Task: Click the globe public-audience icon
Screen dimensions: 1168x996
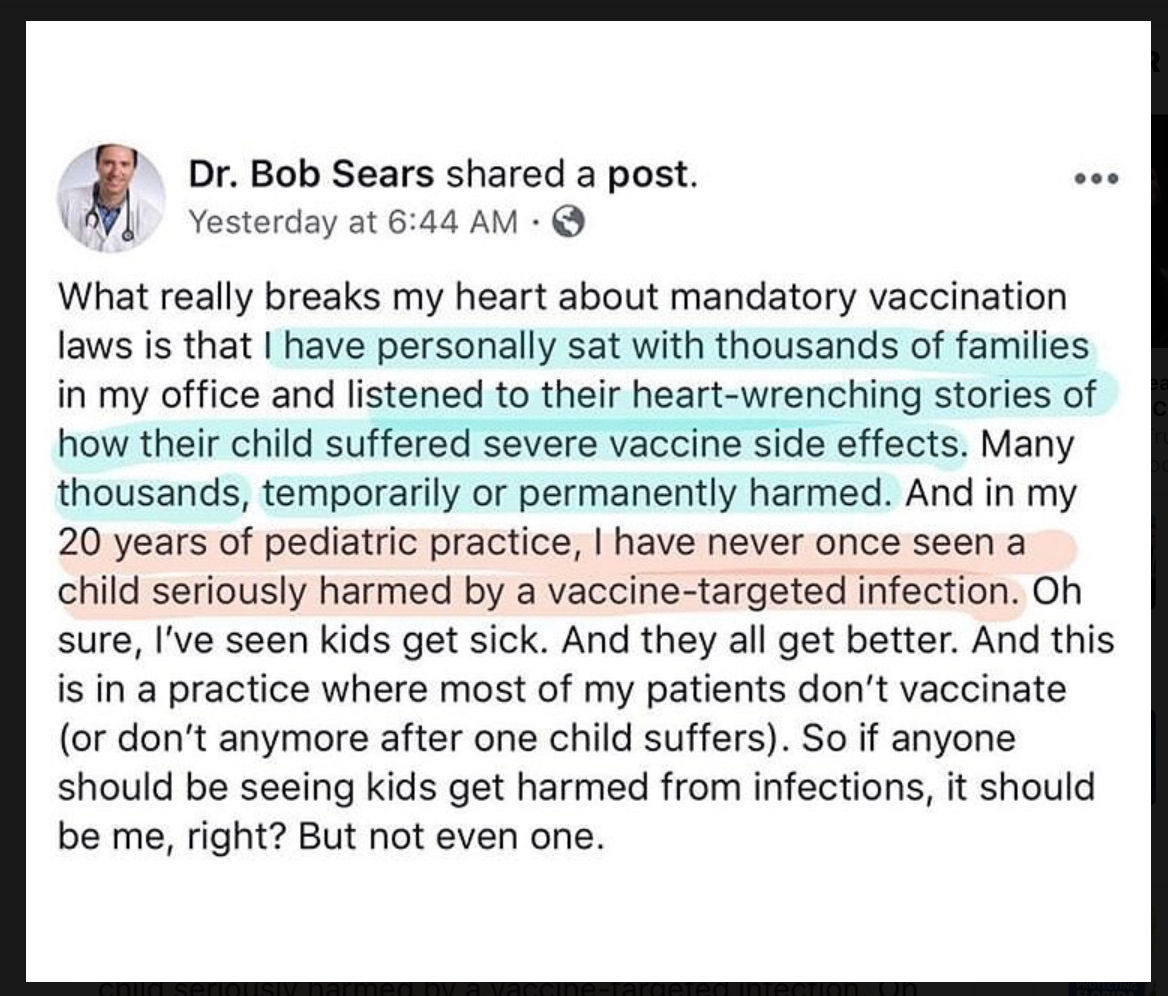Action: tap(569, 222)
